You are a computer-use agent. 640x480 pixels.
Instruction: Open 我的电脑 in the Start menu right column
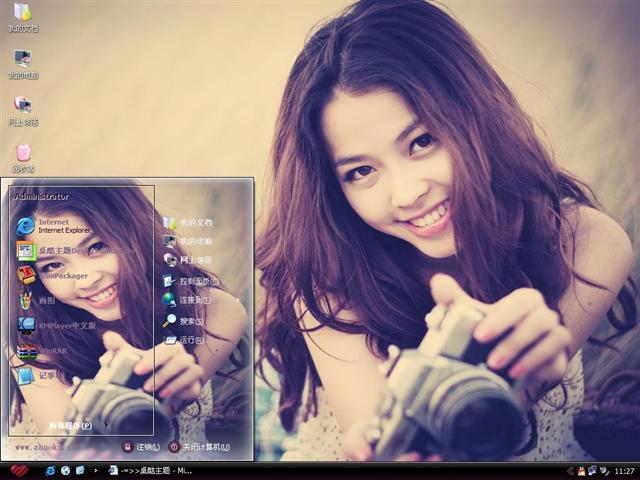188,241
